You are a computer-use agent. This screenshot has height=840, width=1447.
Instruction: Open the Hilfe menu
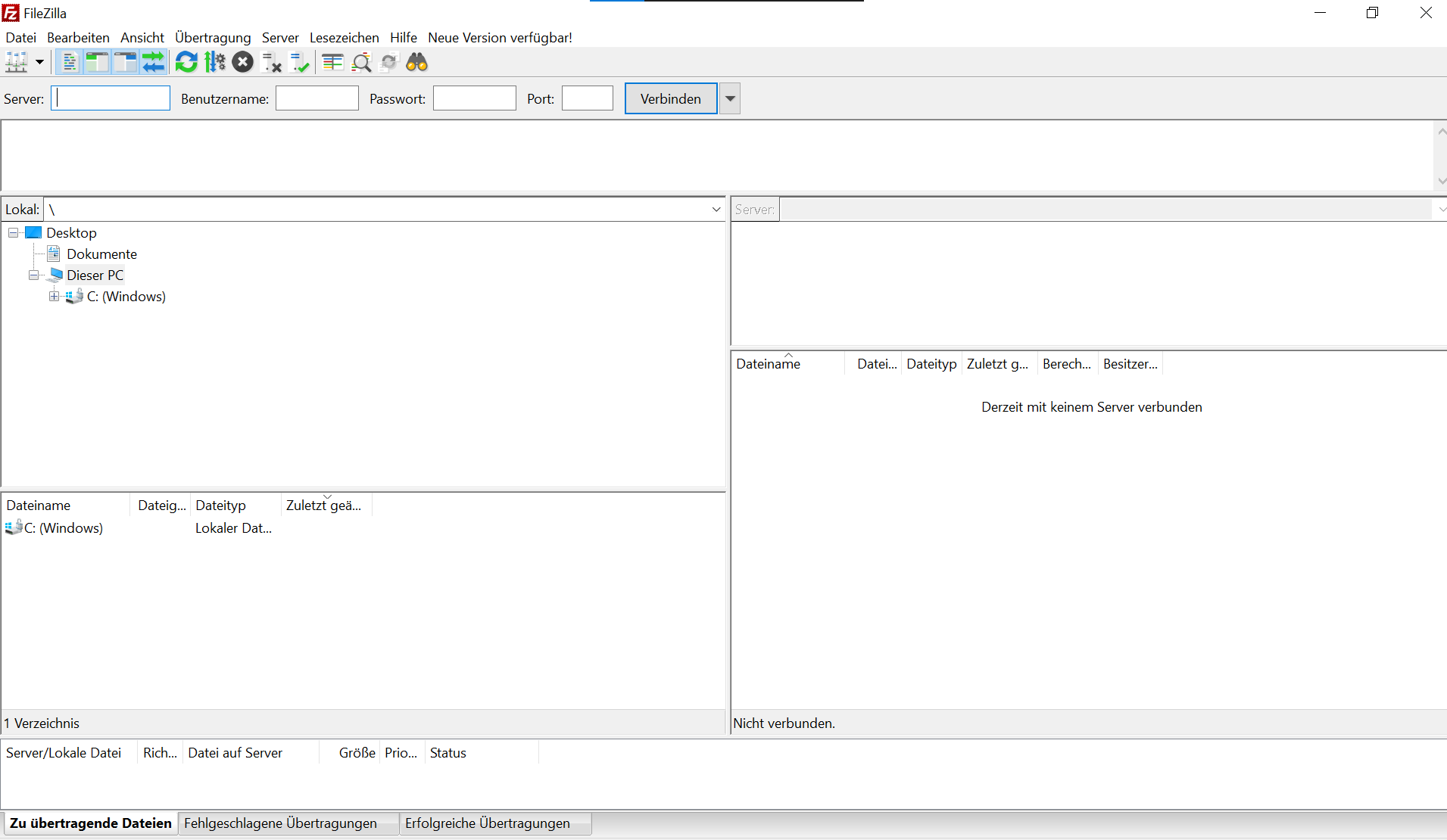pyautogui.click(x=404, y=38)
